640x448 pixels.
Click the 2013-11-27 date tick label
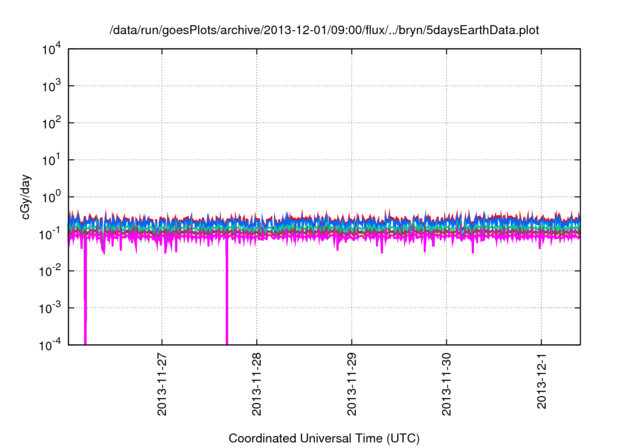[x=162, y=384]
